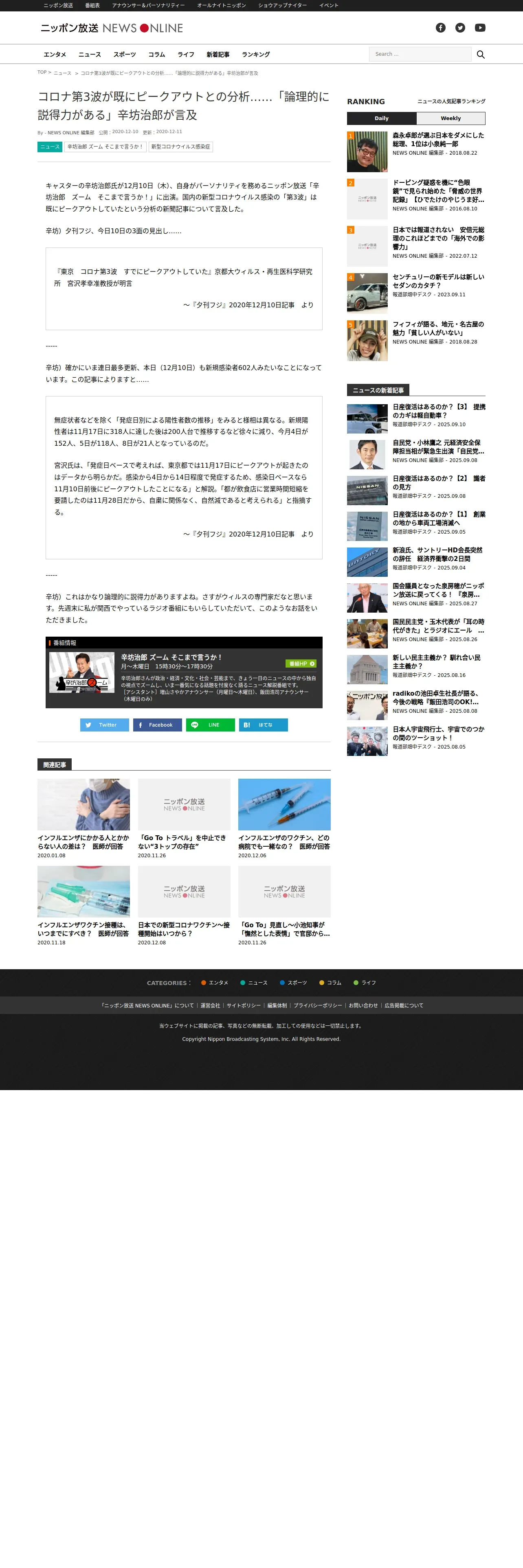The image size is (523, 1568).
Task: Open footer link お問い合わせ
Action: click(363, 1005)
